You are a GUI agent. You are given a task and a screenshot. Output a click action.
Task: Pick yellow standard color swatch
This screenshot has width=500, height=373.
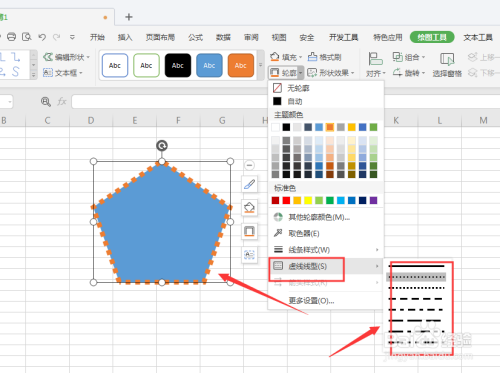click(308, 200)
